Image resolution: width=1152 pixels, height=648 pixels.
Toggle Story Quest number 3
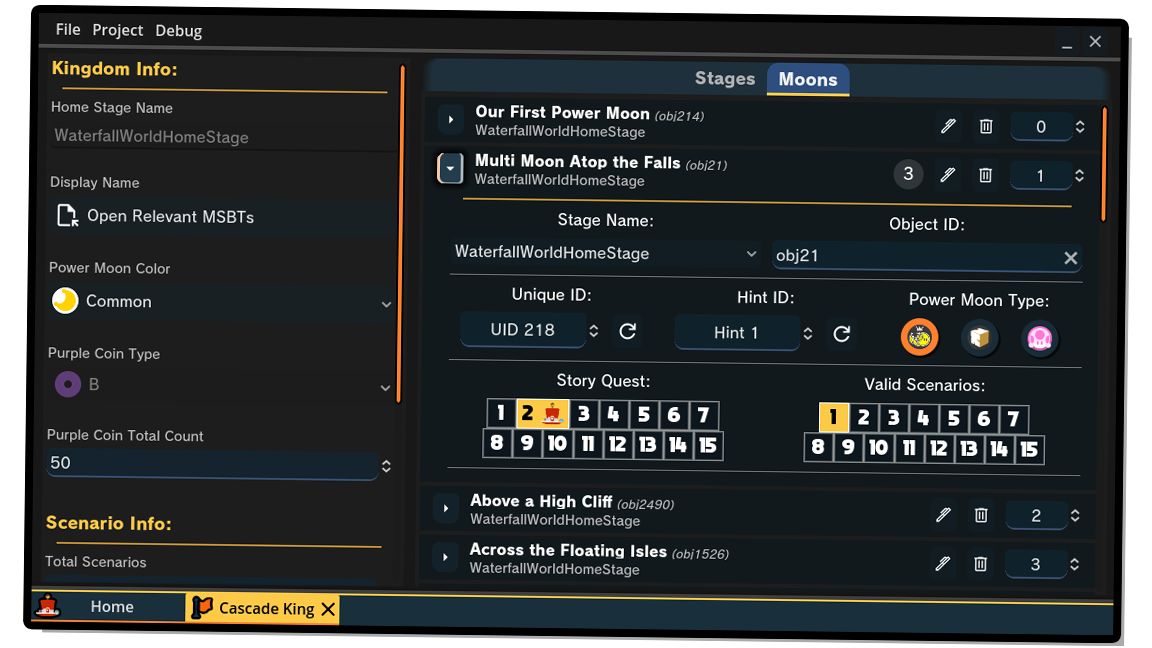point(583,414)
